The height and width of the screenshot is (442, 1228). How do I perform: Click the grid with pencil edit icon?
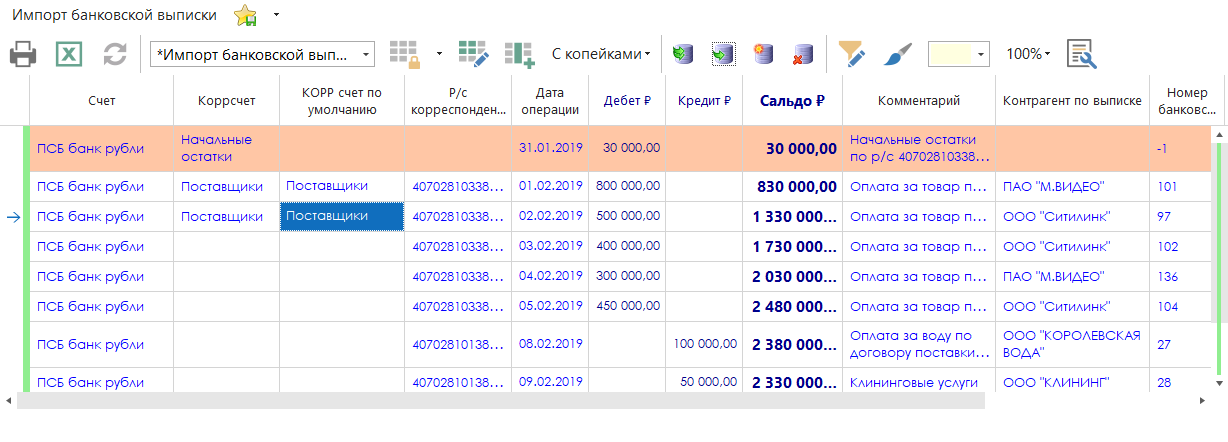(x=473, y=54)
